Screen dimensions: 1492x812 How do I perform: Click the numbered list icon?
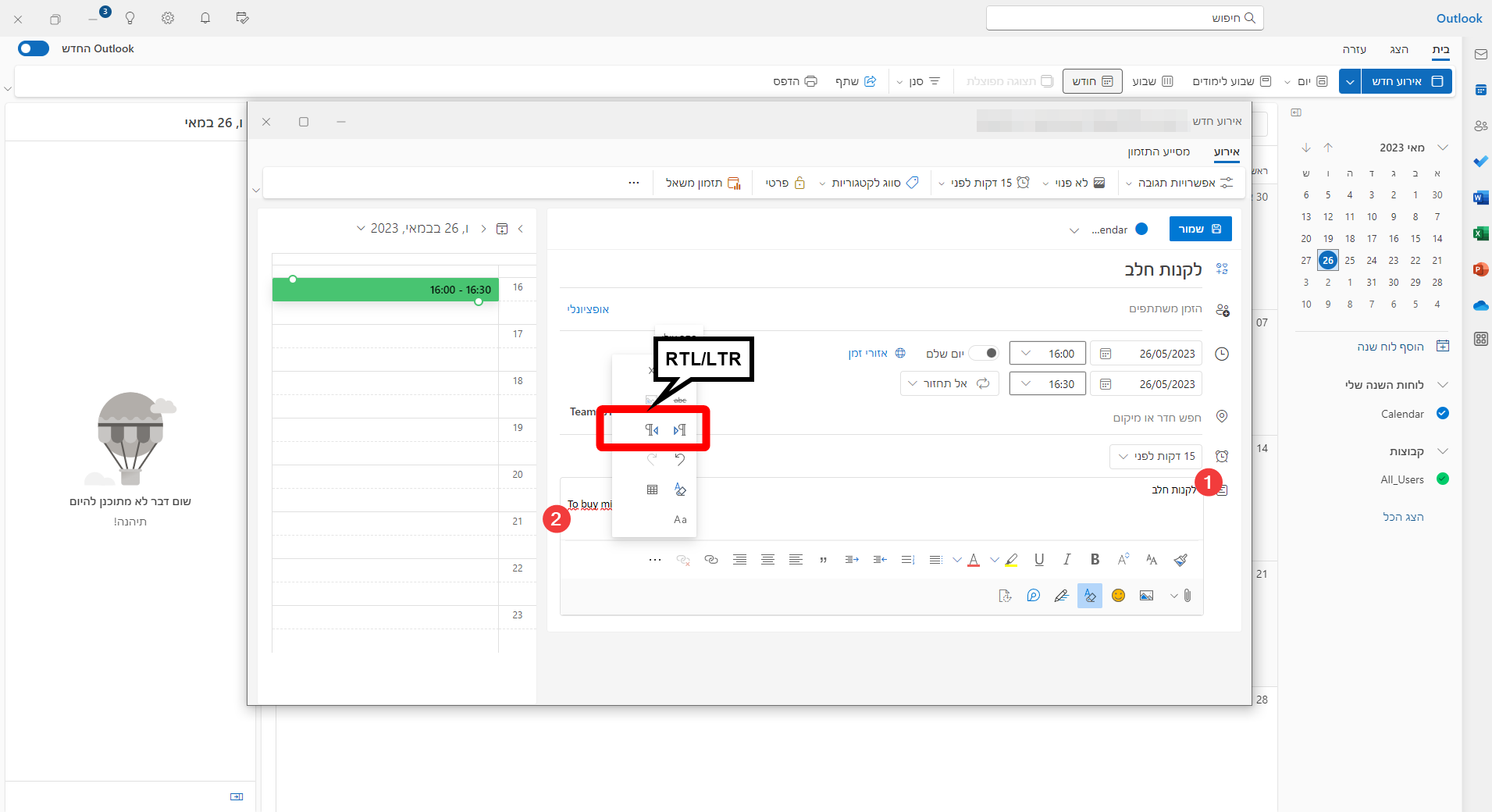pyautogui.click(x=907, y=559)
